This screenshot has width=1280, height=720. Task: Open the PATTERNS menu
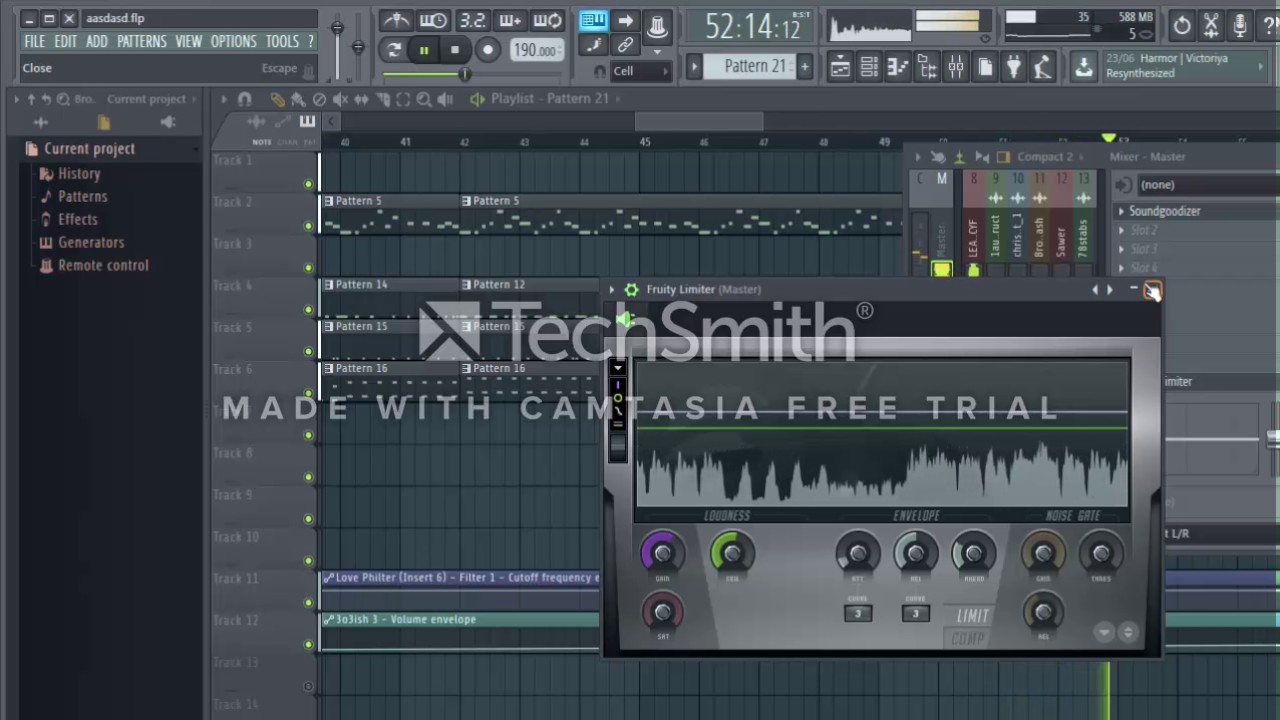tap(141, 41)
